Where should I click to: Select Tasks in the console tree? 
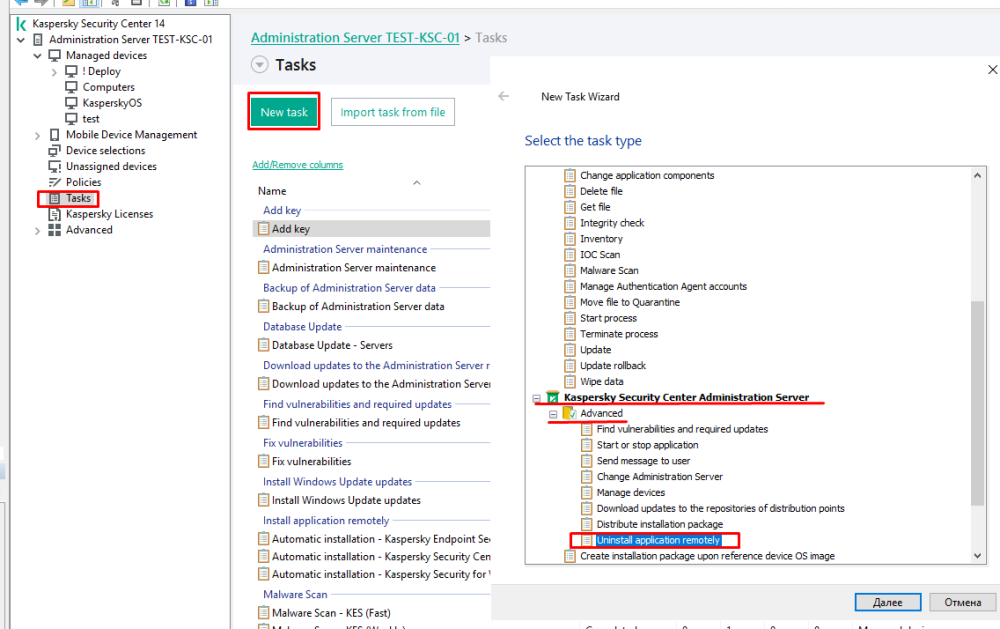(78, 198)
